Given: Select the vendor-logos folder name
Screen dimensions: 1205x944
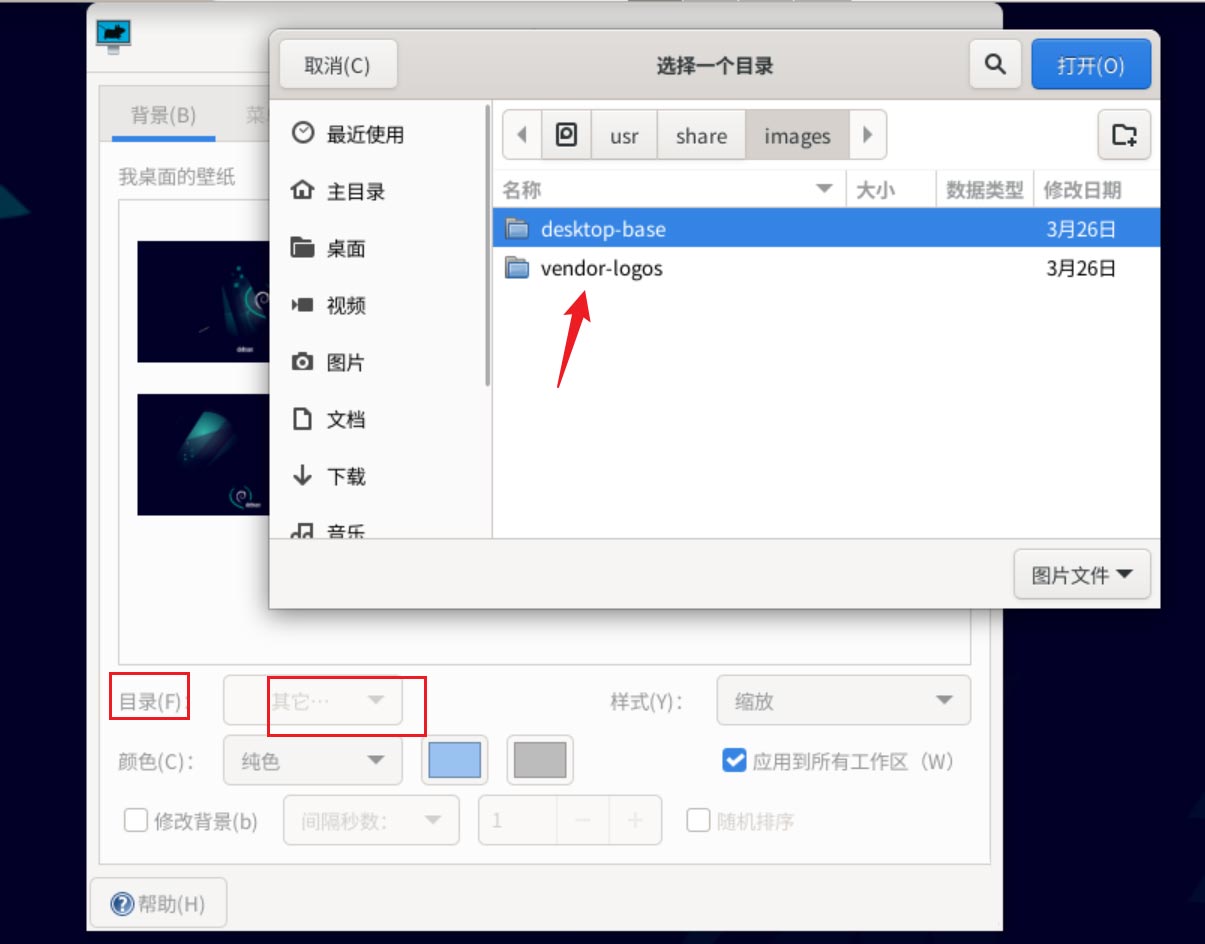Looking at the screenshot, I should click(601, 268).
